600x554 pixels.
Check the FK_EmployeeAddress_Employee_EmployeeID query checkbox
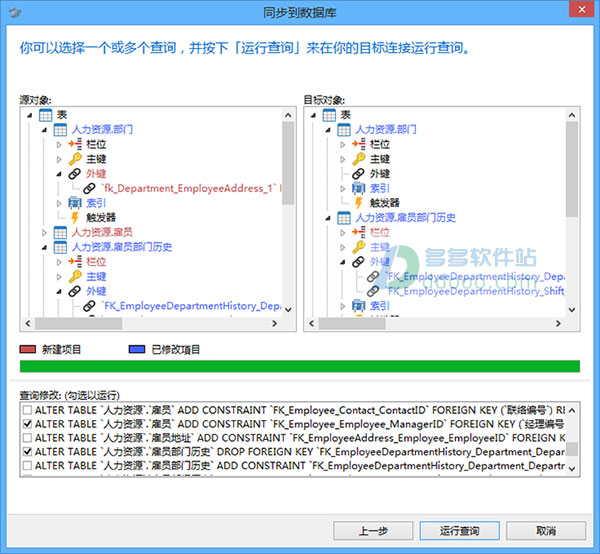[27, 438]
